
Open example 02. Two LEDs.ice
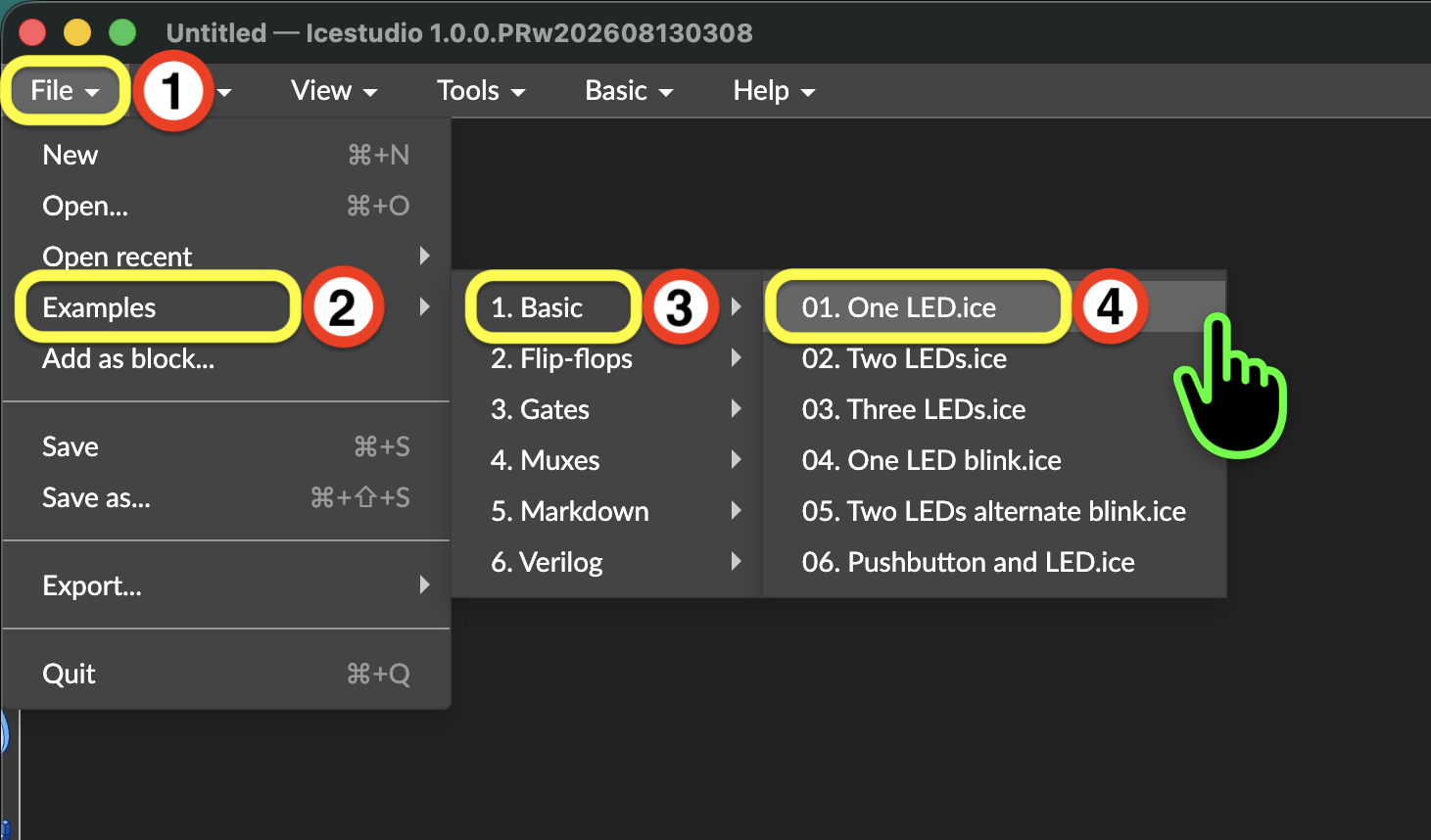pyautogui.click(x=994, y=358)
